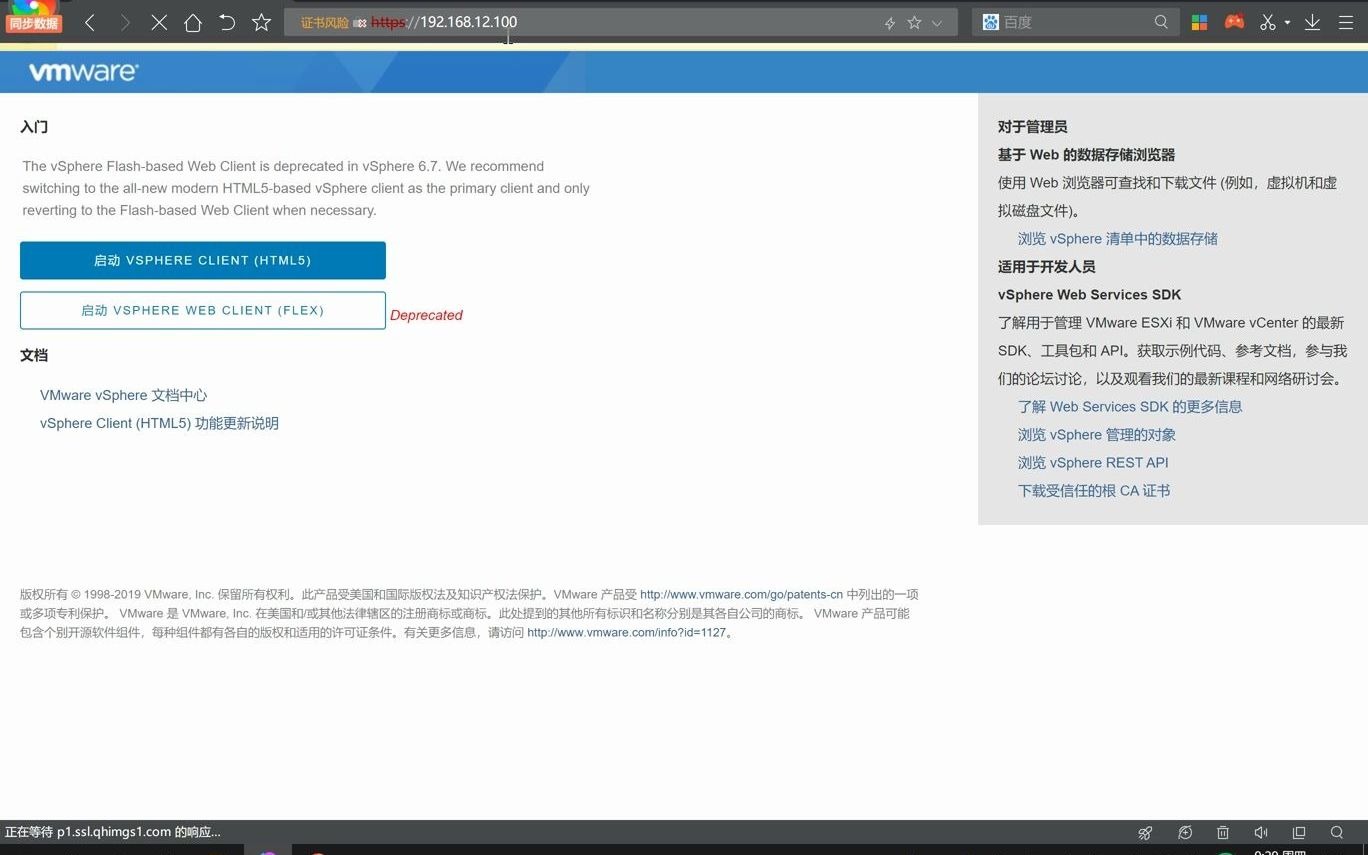This screenshot has width=1368, height=855.
Task: Launch the vSphere Web Client (FLEX)
Action: [x=203, y=310]
